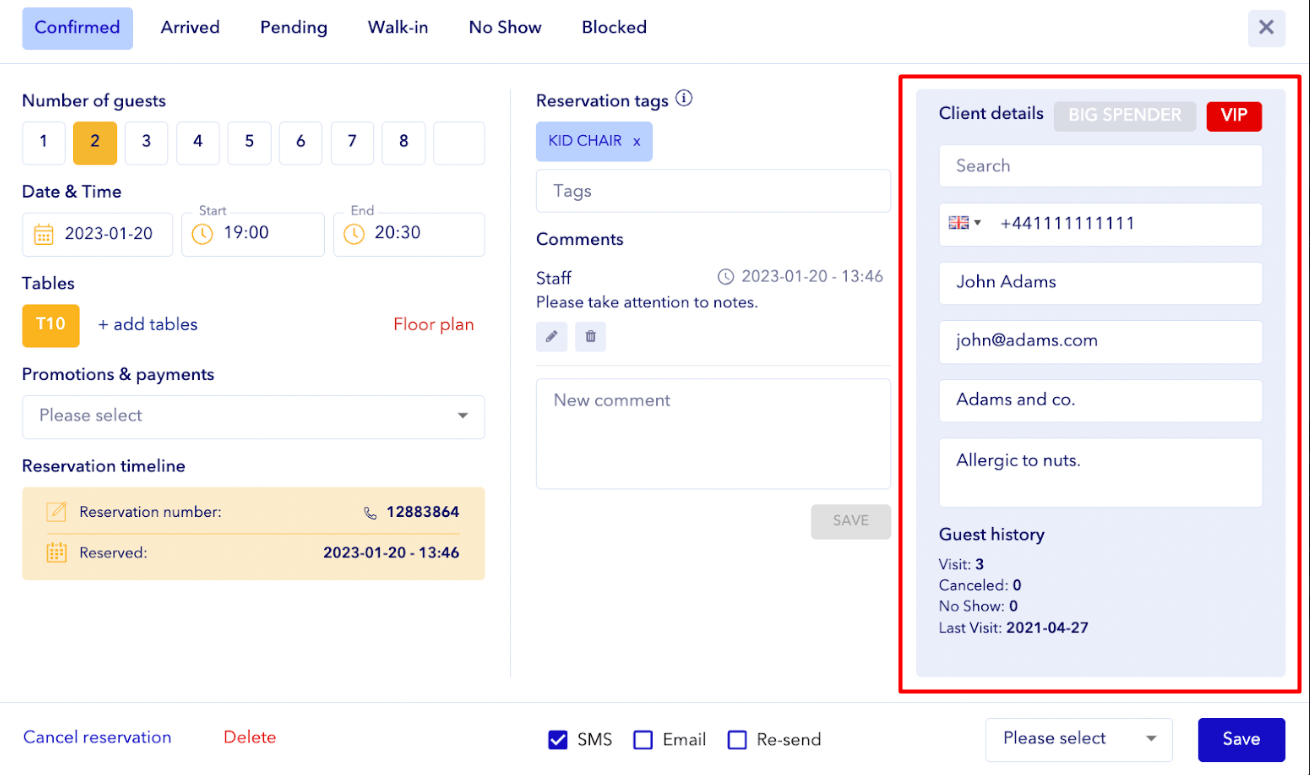
Task: Click the clock icon in End time
Action: [x=354, y=234]
